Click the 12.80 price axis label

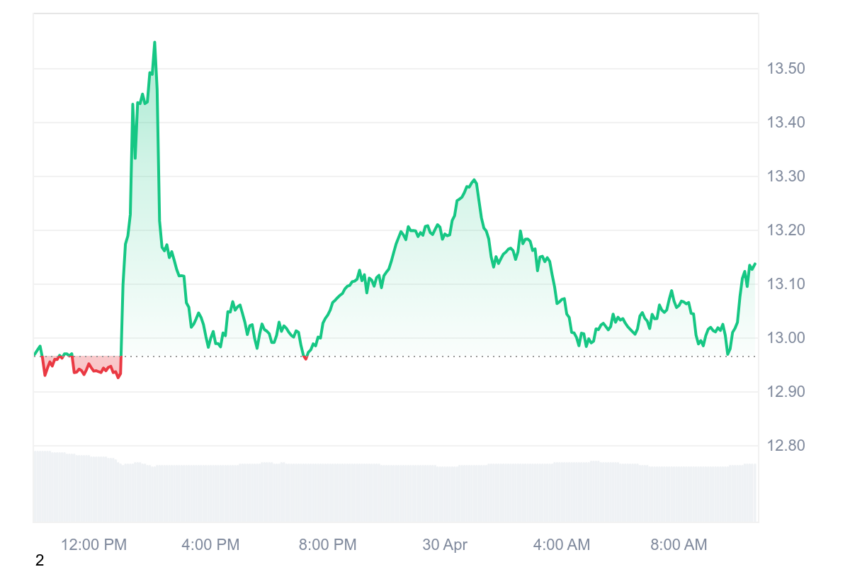point(785,446)
